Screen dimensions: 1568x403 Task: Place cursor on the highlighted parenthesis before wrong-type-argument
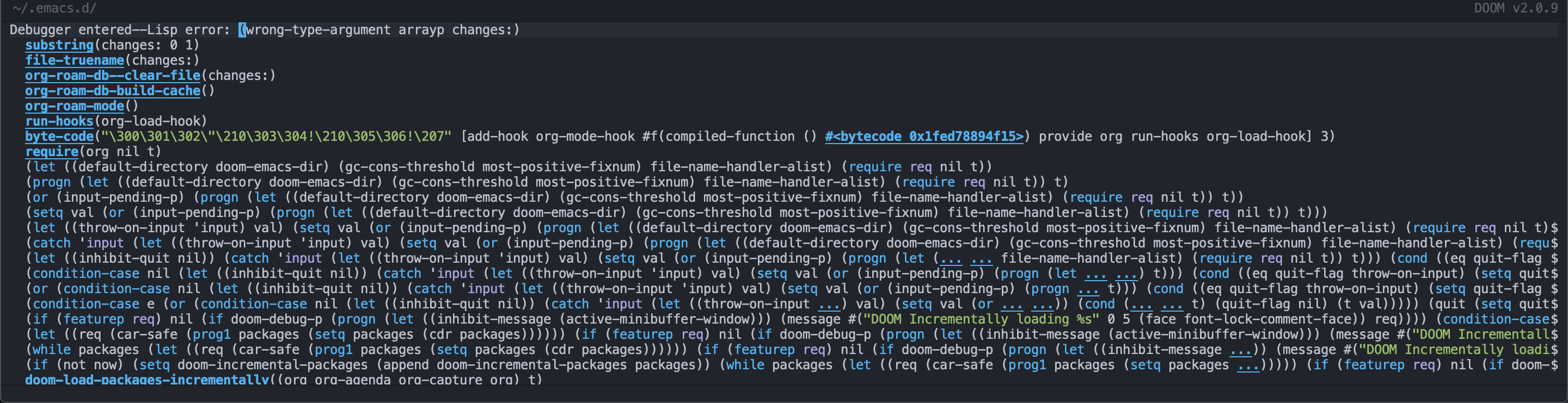click(242, 30)
